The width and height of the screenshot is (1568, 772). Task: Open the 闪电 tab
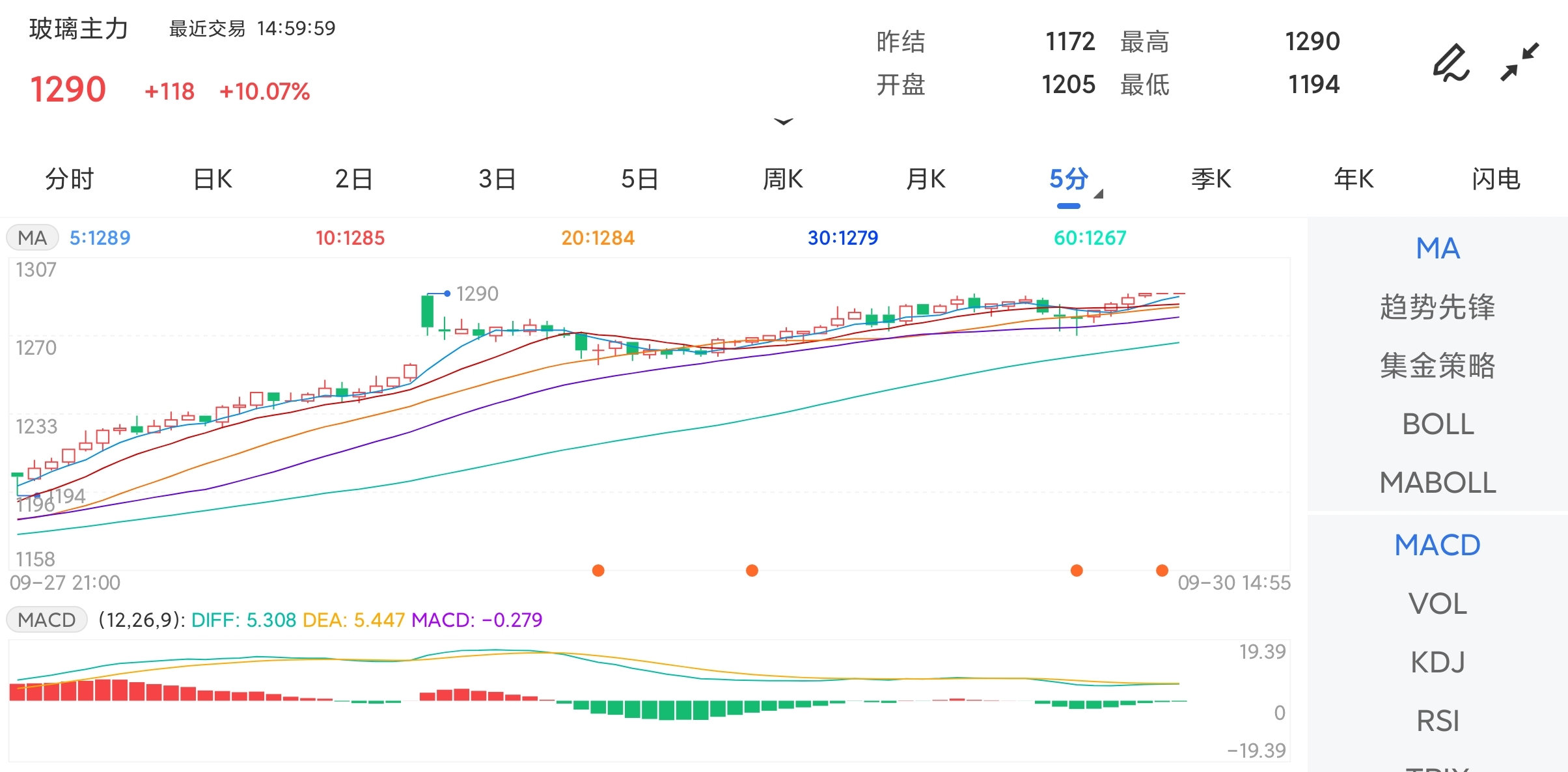[1496, 179]
